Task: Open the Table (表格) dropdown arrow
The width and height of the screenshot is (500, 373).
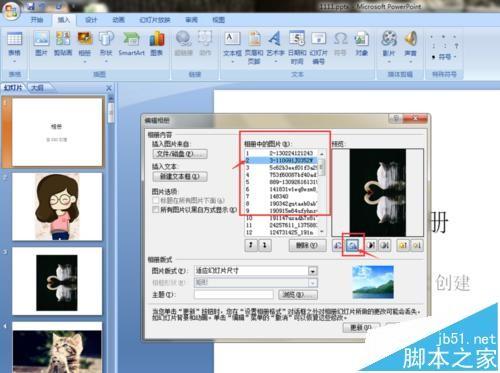Action: (x=15, y=62)
